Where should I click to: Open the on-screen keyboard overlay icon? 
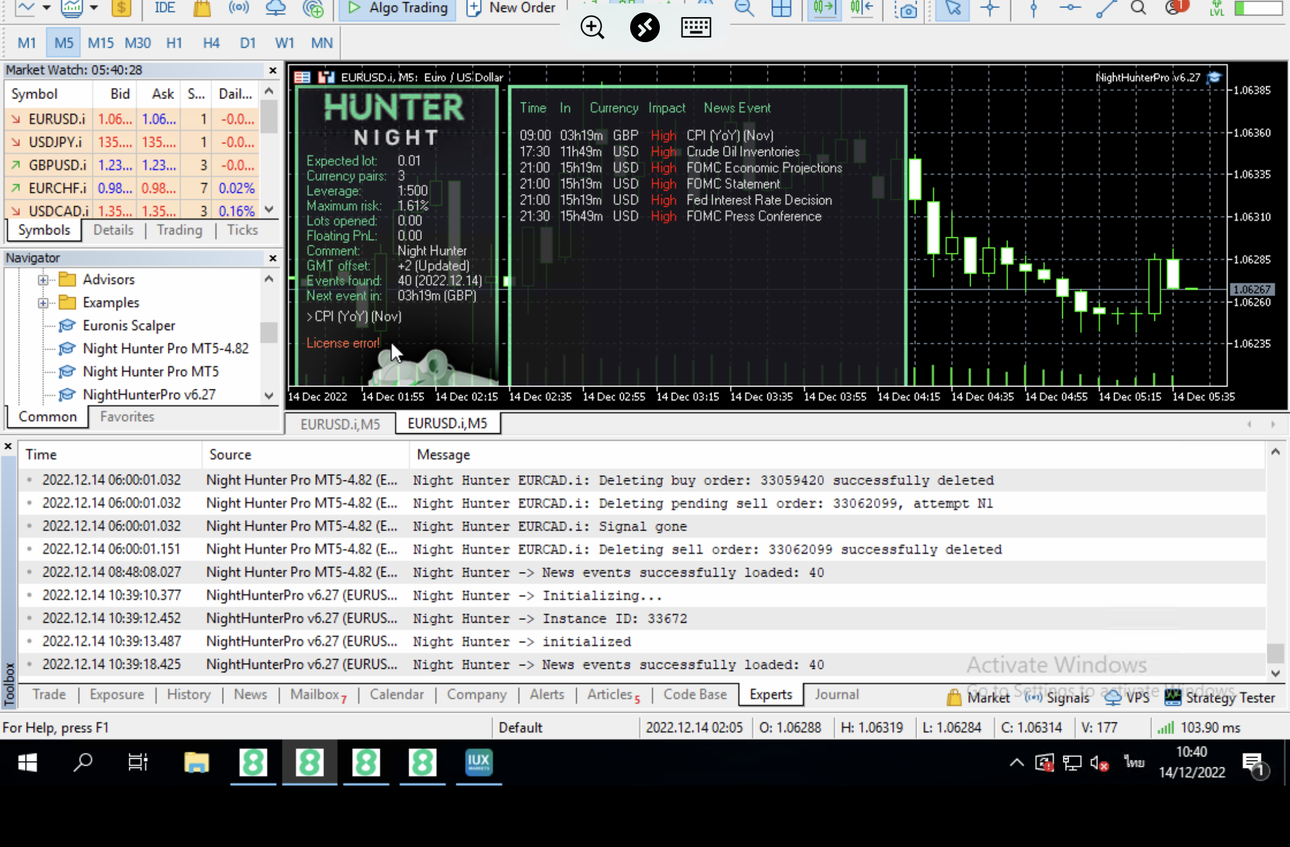(696, 27)
